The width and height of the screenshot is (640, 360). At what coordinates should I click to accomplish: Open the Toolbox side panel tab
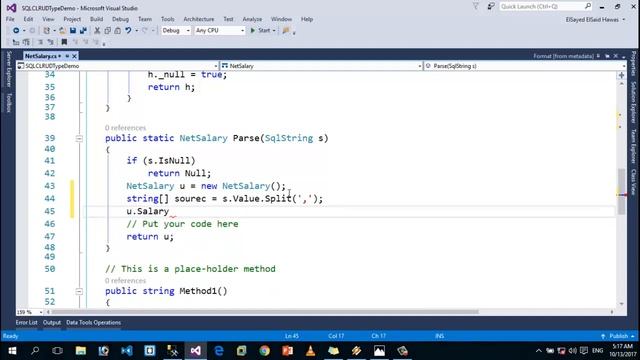9,102
